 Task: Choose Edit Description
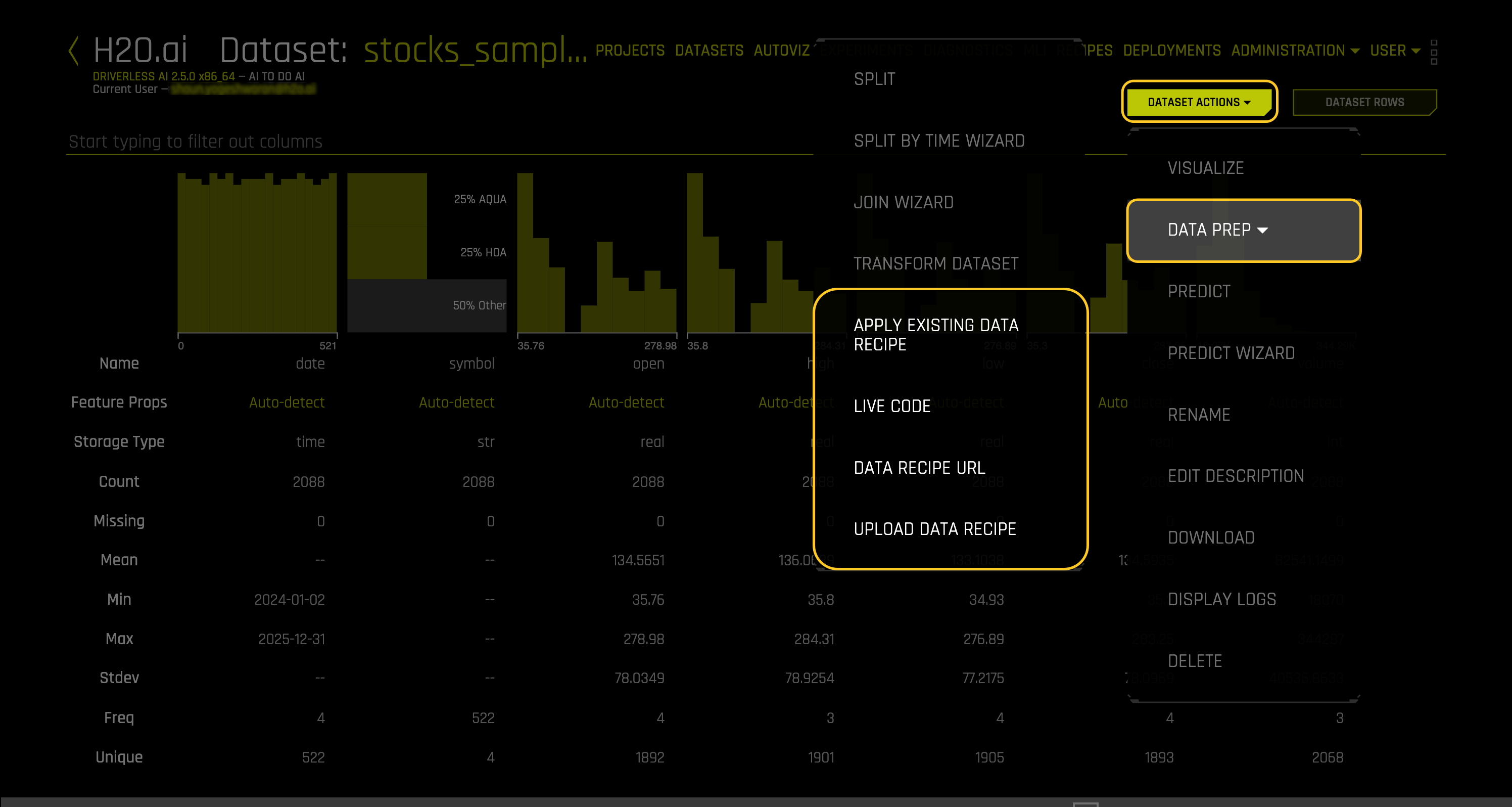pyautogui.click(x=1236, y=476)
